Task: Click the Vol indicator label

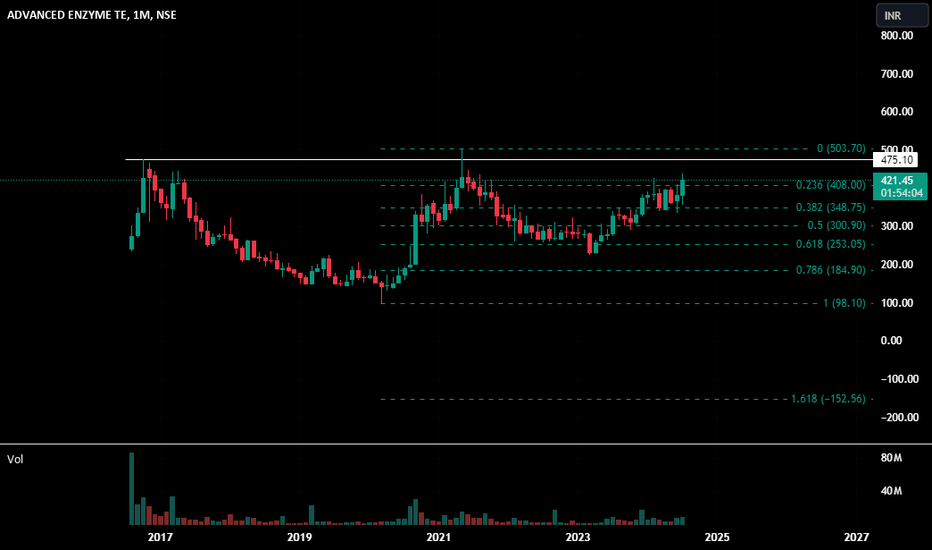Action: [x=15, y=459]
